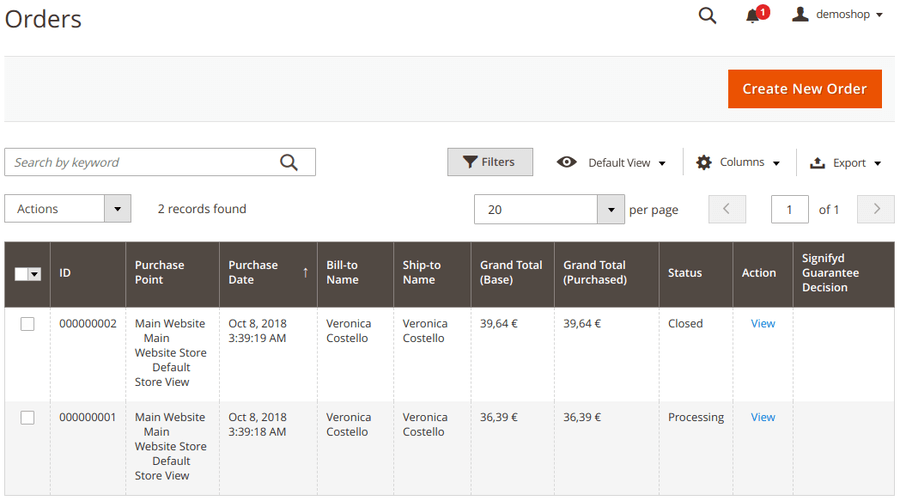Sort by Status column header
900x501 pixels.
pyautogui.click(x=685, y=273)
